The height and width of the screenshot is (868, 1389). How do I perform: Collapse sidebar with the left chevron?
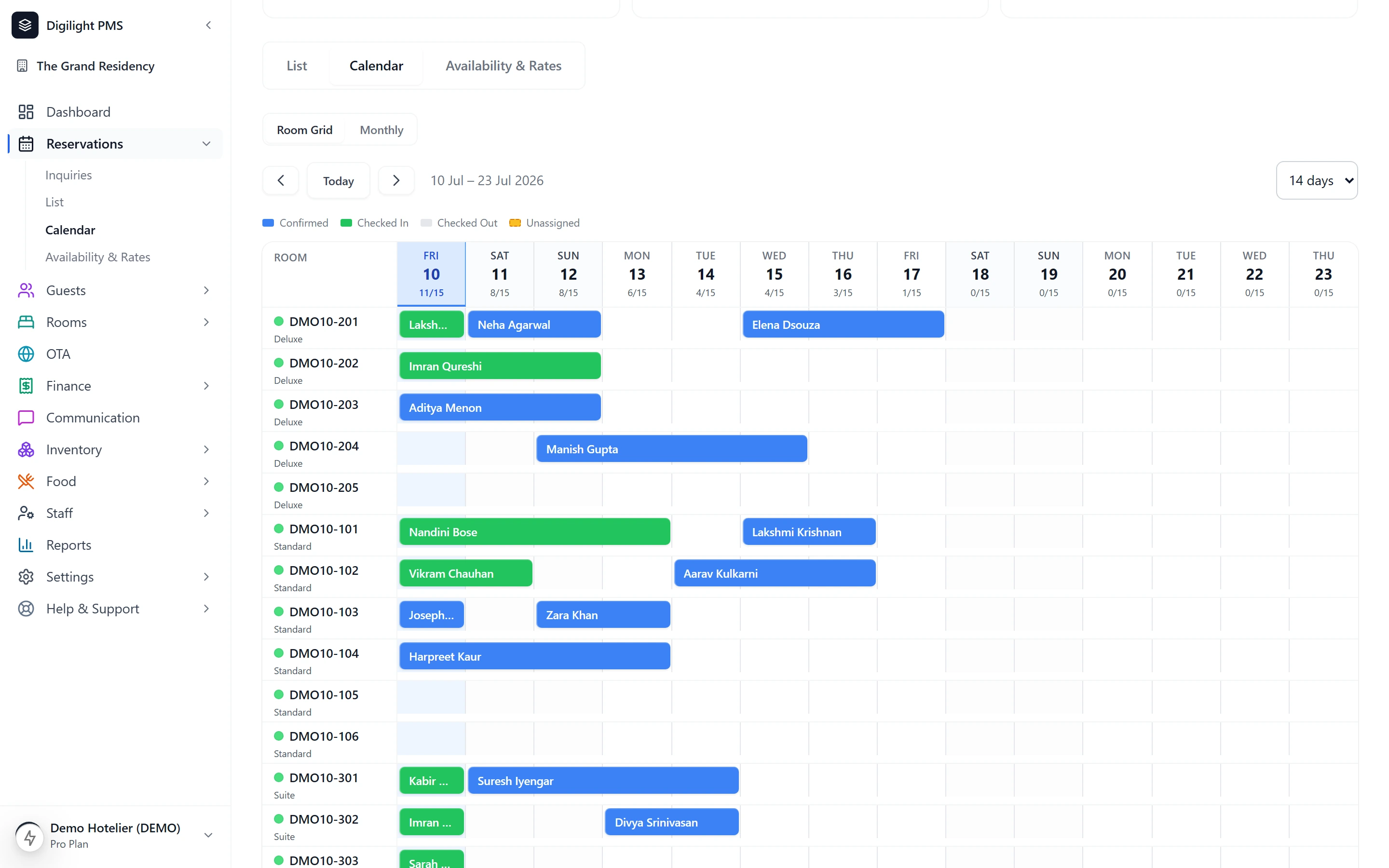point(208,25)
